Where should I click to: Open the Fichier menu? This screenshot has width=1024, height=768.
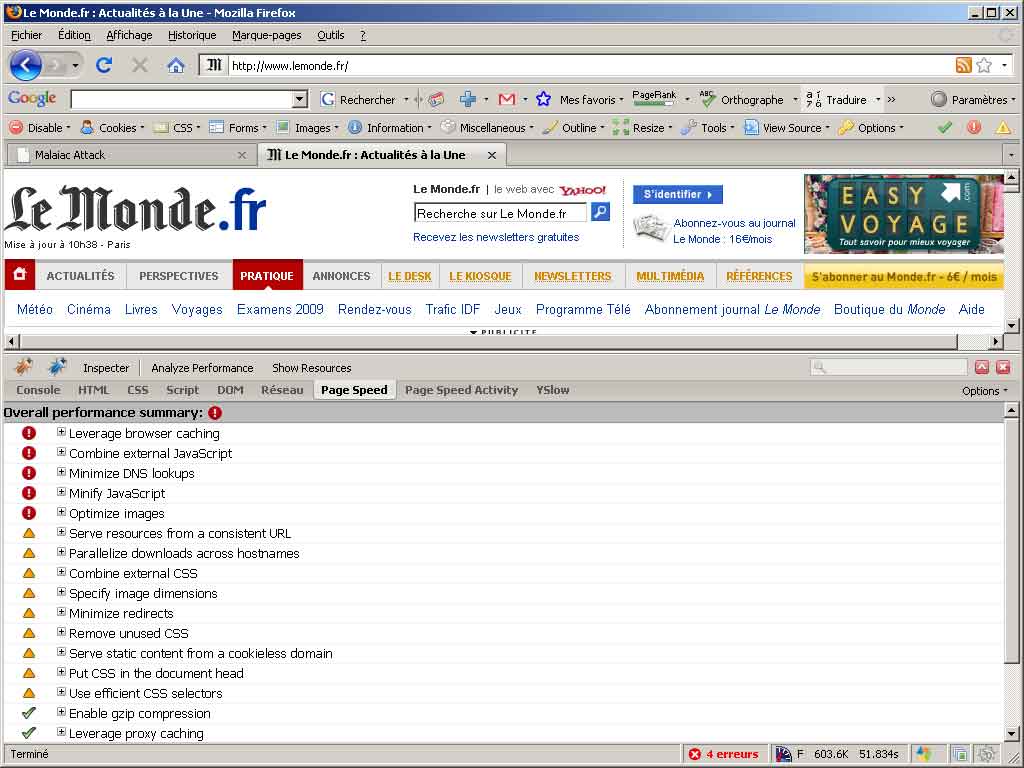click(26, 35)
